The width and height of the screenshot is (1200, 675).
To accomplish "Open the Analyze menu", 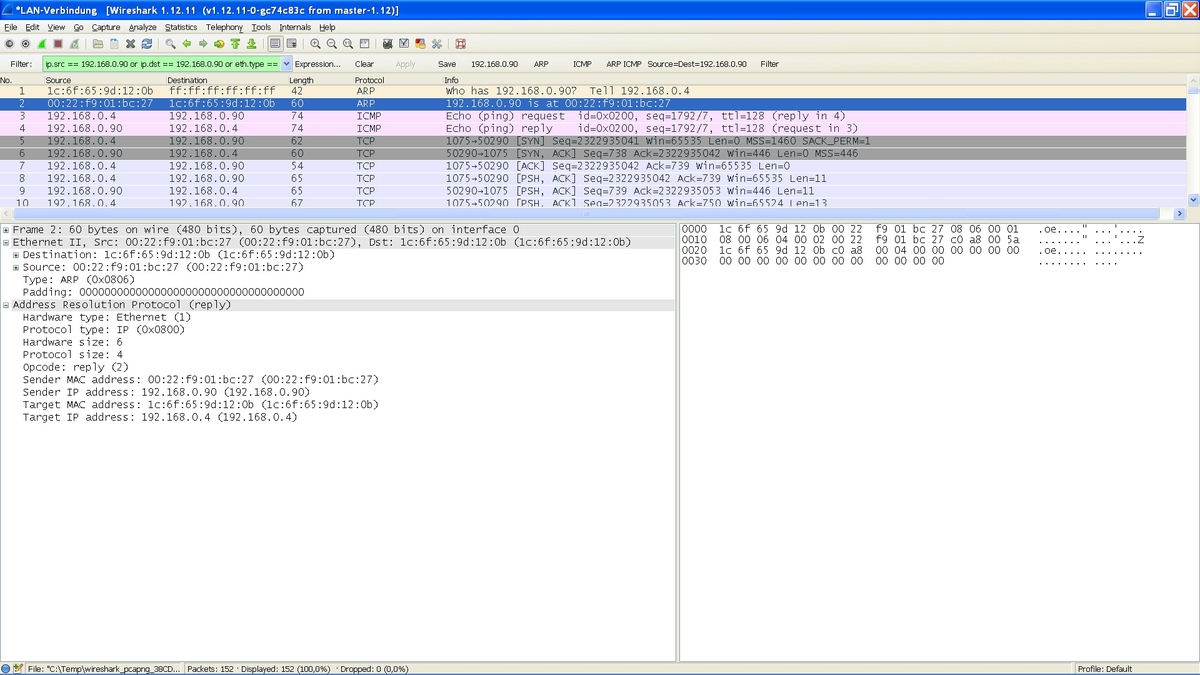I will pyautogui.click(x=143, y=27).
